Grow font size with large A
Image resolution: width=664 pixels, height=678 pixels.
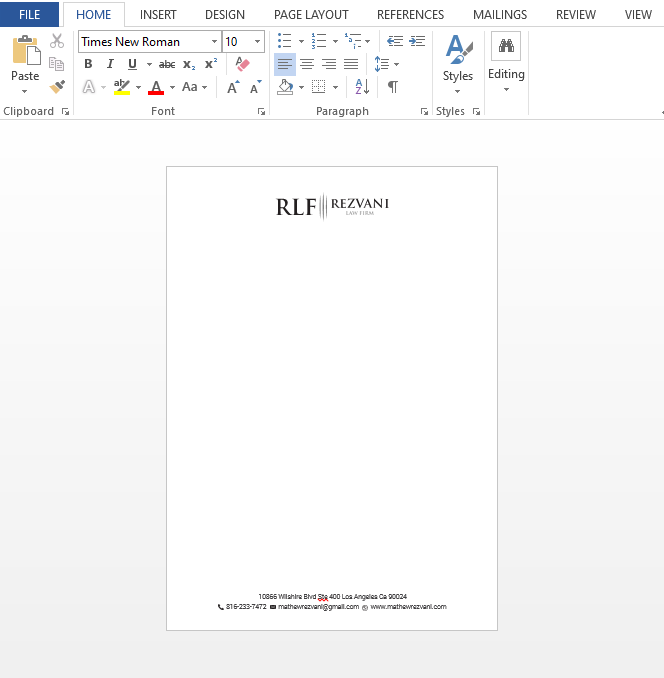pyautogui.click(x=233, y=87)
